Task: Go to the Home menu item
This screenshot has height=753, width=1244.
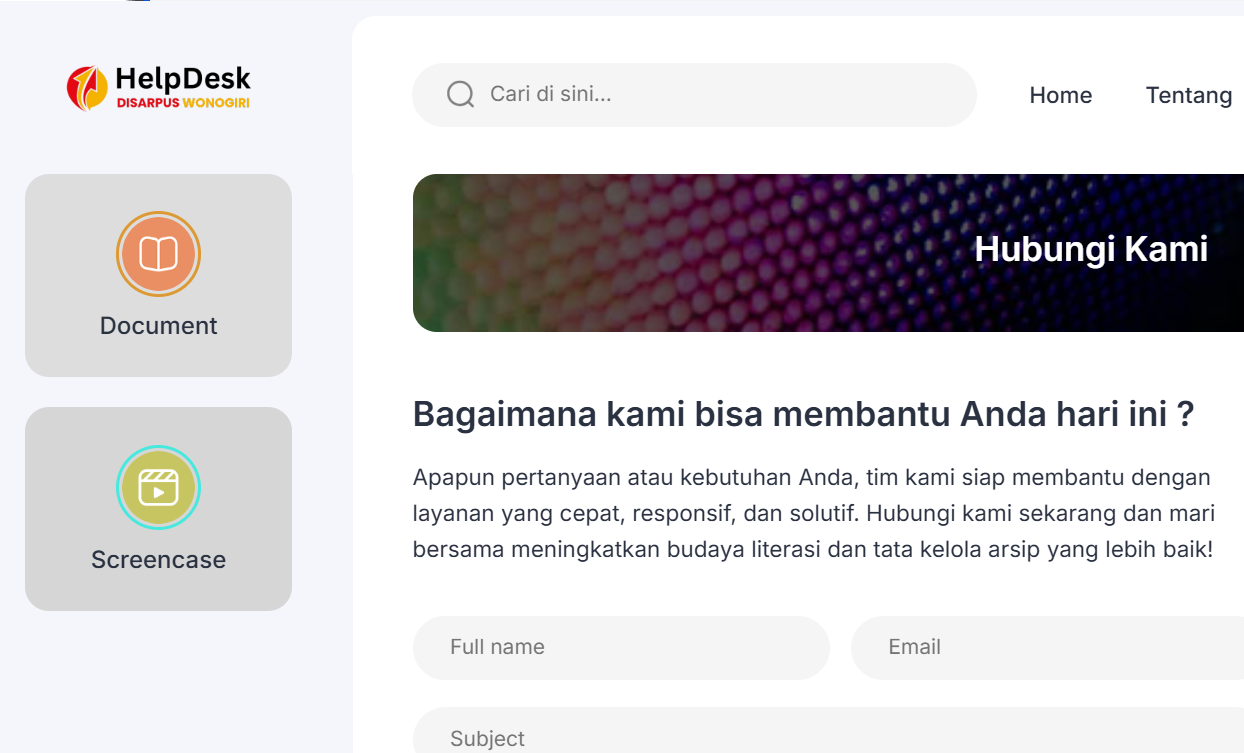Action: 1060,95
